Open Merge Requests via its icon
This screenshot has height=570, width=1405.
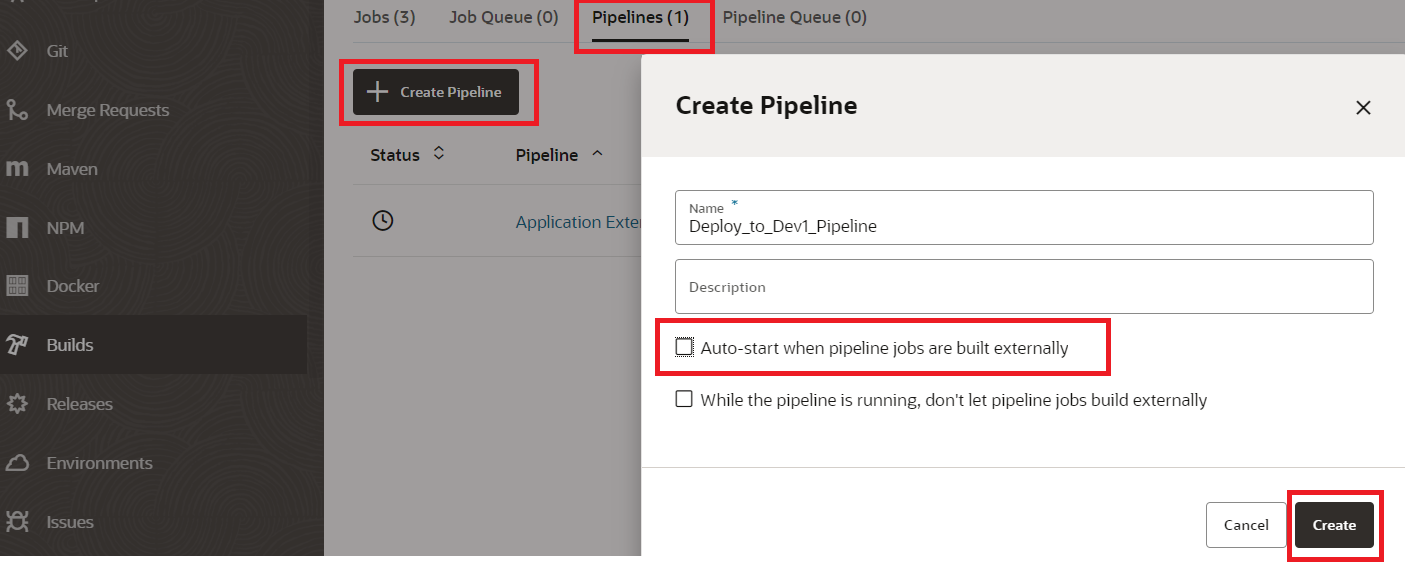[17, 110]
